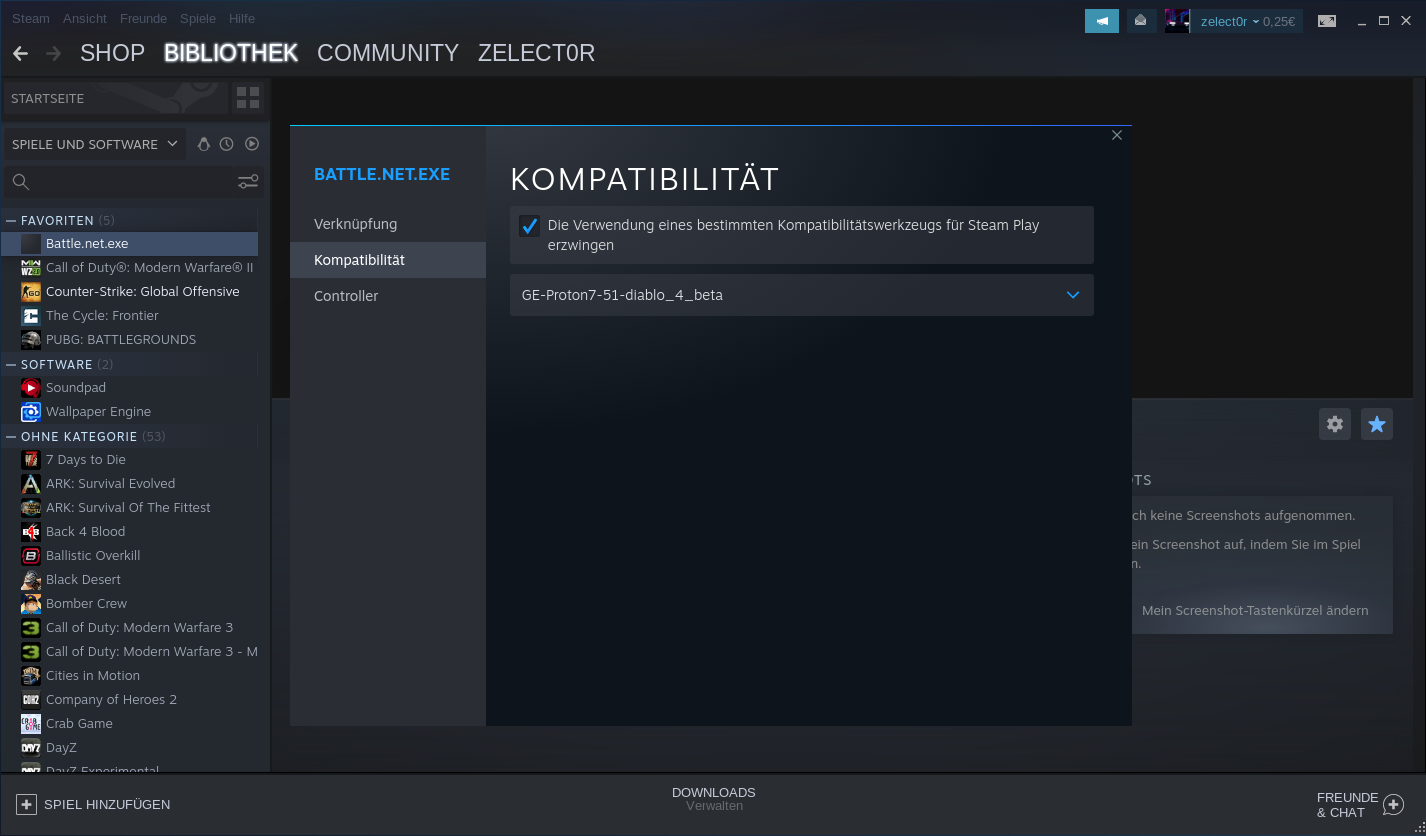Image resolution: width=1426 pixels, height=836 pixels.
Task: Close the Battle.net.exe properties dialog
Action: 1117,135
